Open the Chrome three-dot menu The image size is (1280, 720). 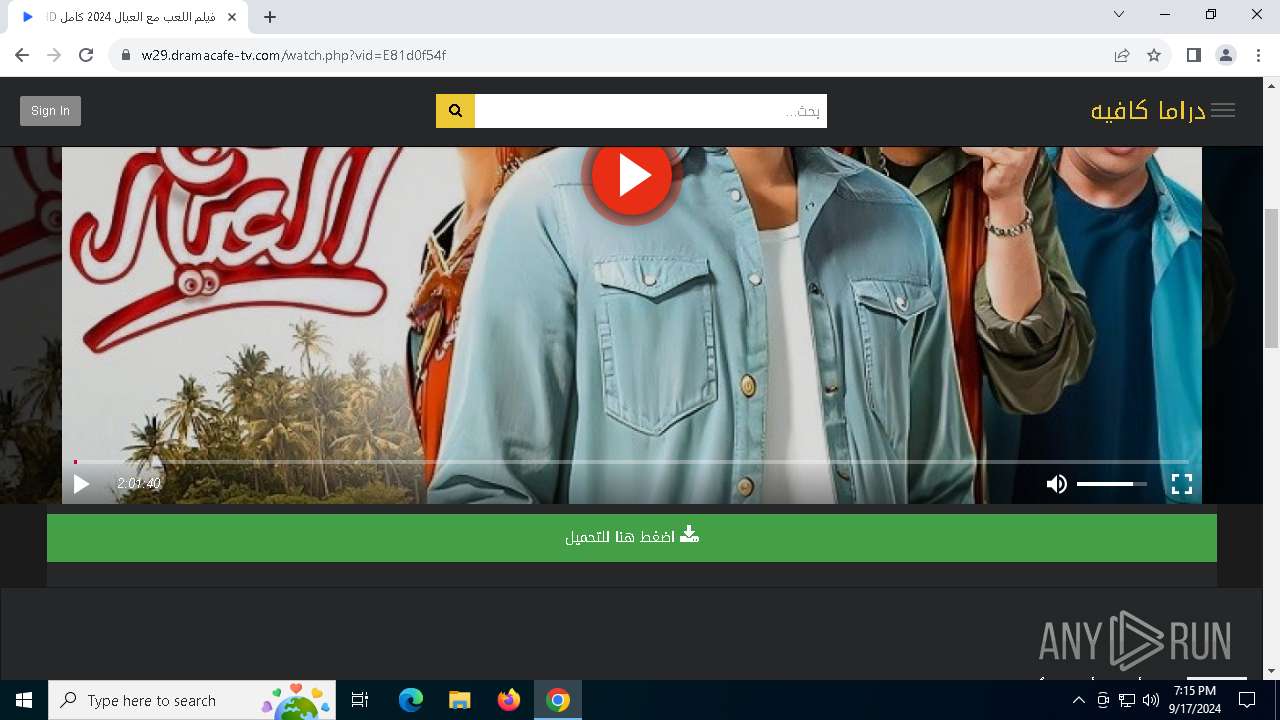coord(1258,55)
